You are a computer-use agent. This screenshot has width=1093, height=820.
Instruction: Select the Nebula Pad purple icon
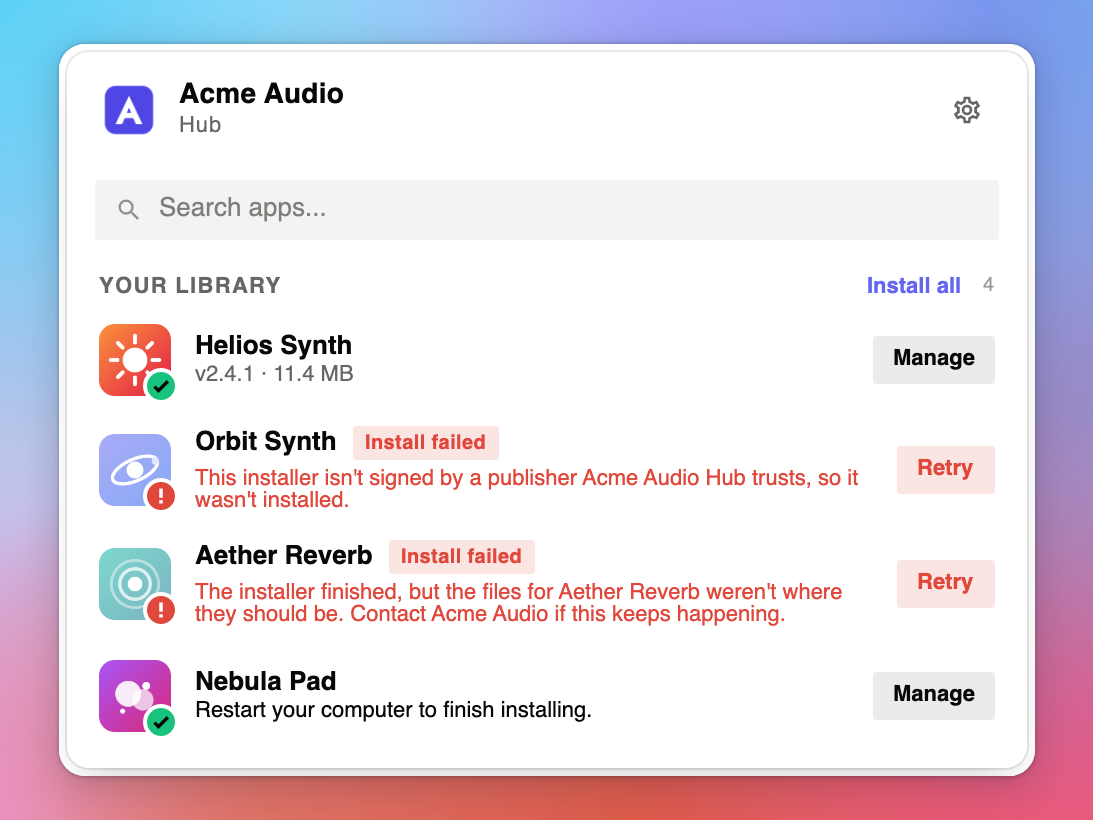[x=135, y=696]
